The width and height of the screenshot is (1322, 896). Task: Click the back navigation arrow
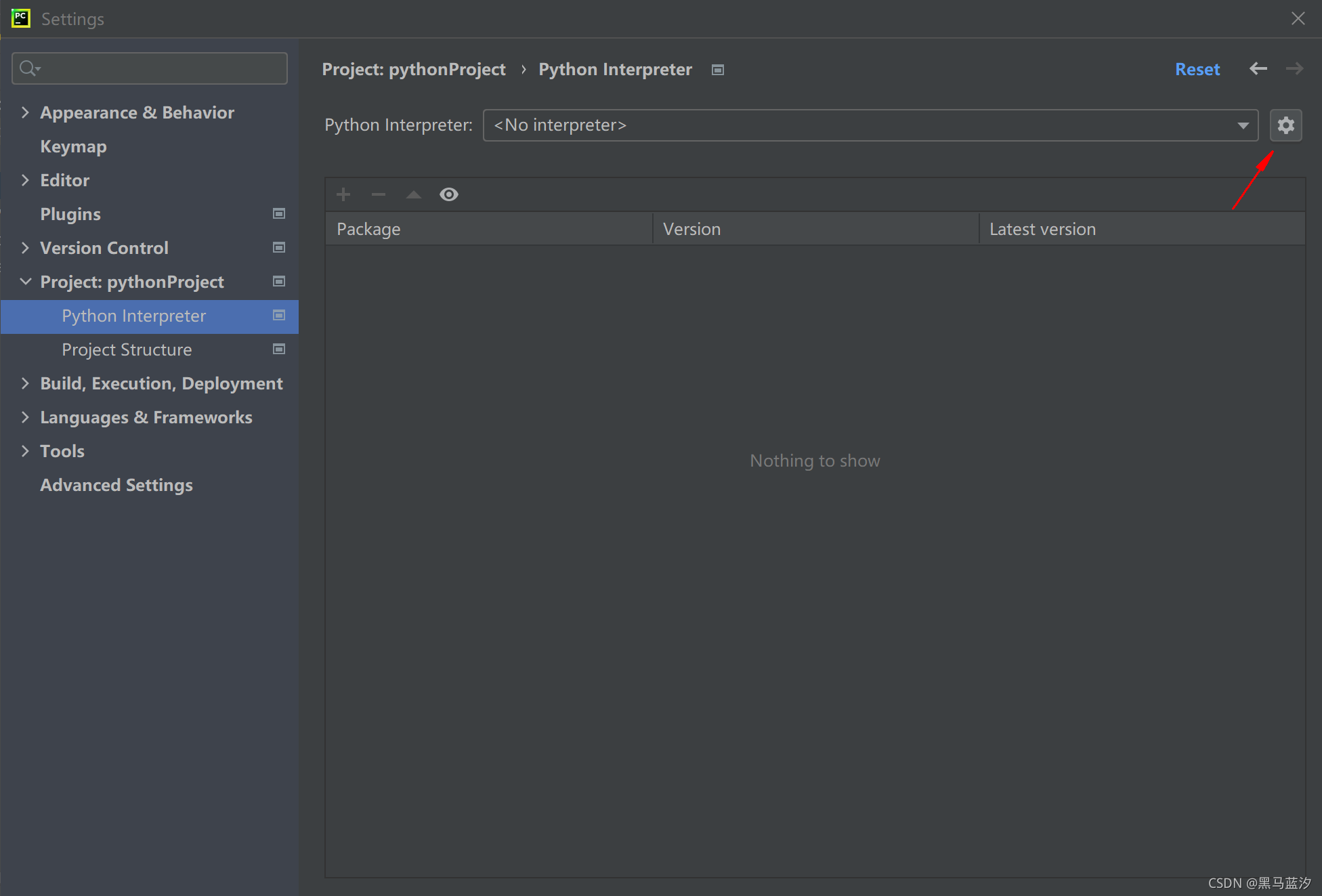pos(1258,69)
